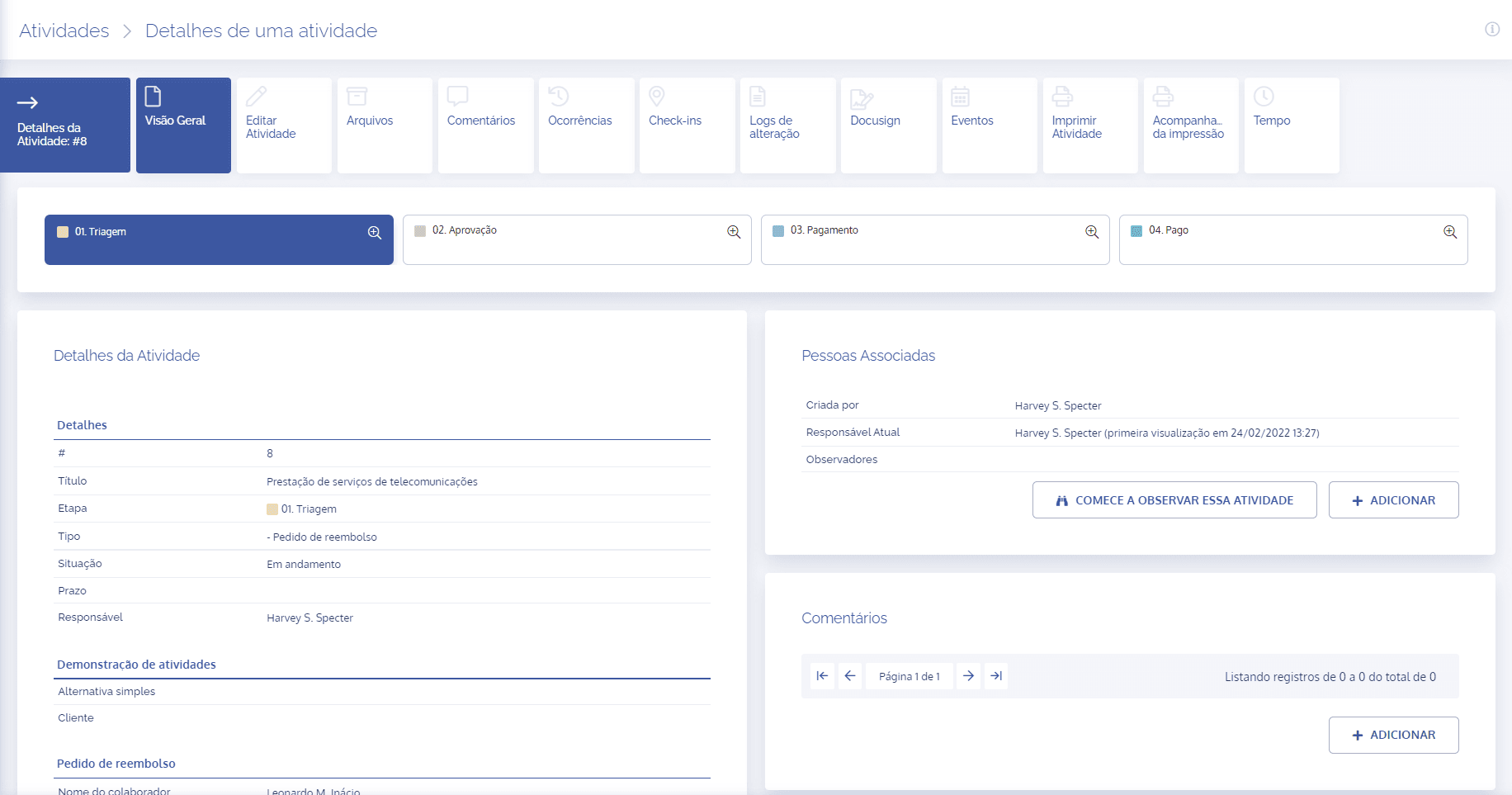Switch to the Comentários tab
The height and width of the screenshot is (795, 1512).
pyautogui.click(x=485, y=125)
